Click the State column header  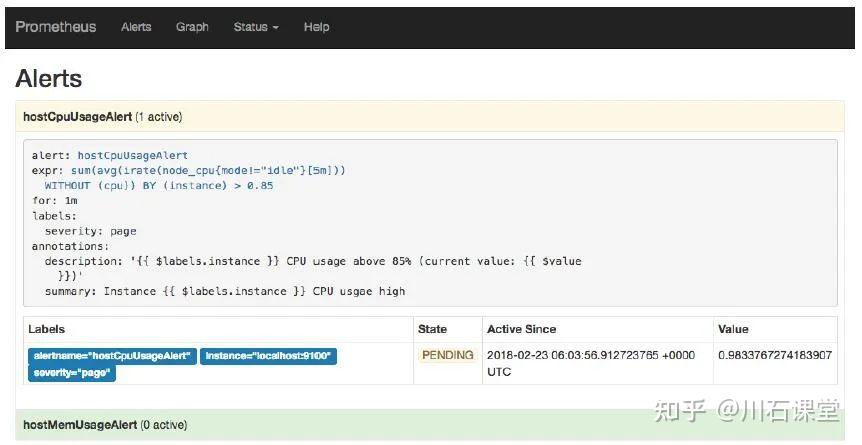432,329
